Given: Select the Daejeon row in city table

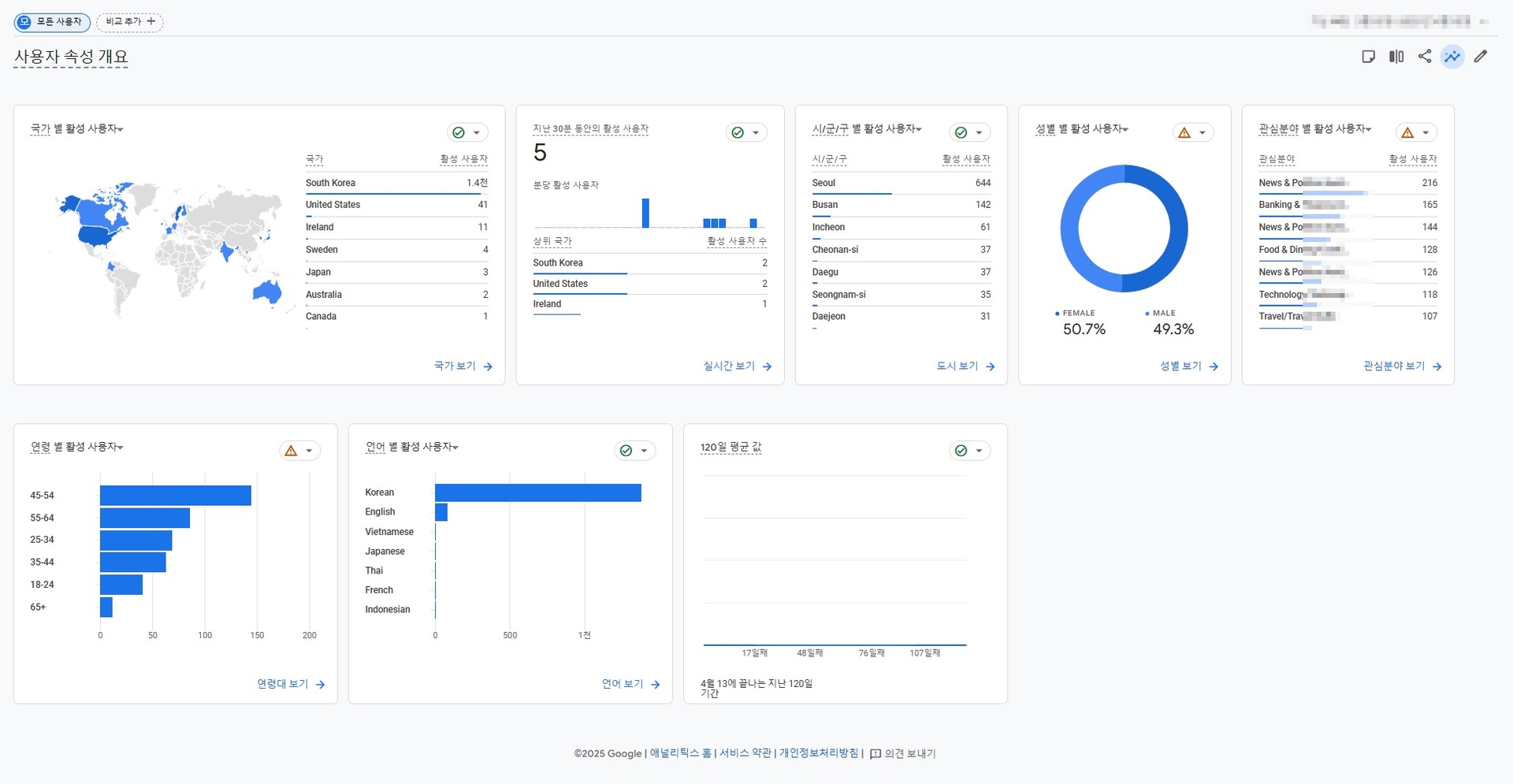Looking at the screenshot, I should click(901, 317).
